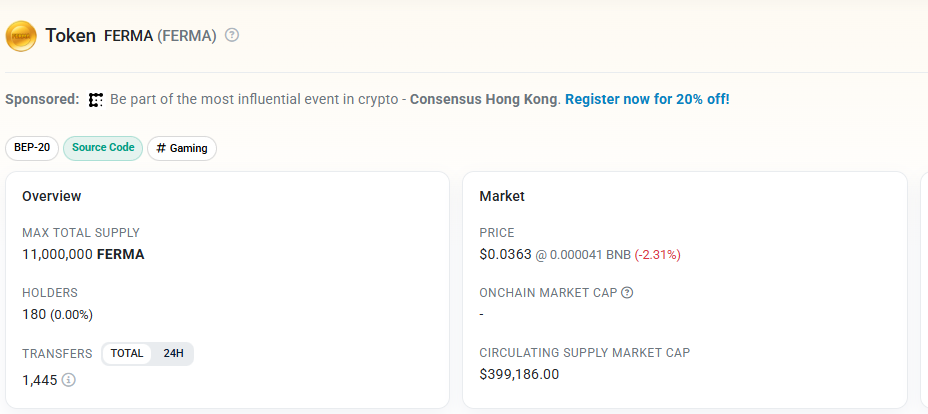Click the Overview card heading
Image resolution: width=928 pixels, height=414 pixels.
point(52,196)
